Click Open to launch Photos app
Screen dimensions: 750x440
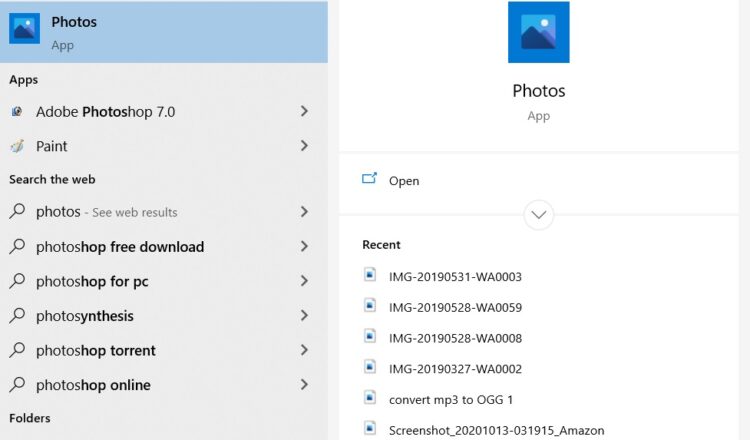tap(404, 181)
